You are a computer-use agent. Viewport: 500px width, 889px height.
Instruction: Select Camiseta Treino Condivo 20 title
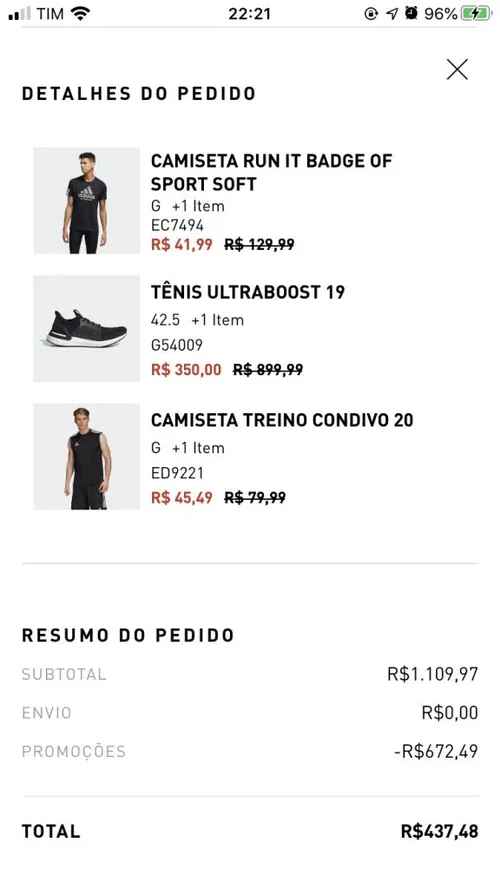[x=282, y=420]
